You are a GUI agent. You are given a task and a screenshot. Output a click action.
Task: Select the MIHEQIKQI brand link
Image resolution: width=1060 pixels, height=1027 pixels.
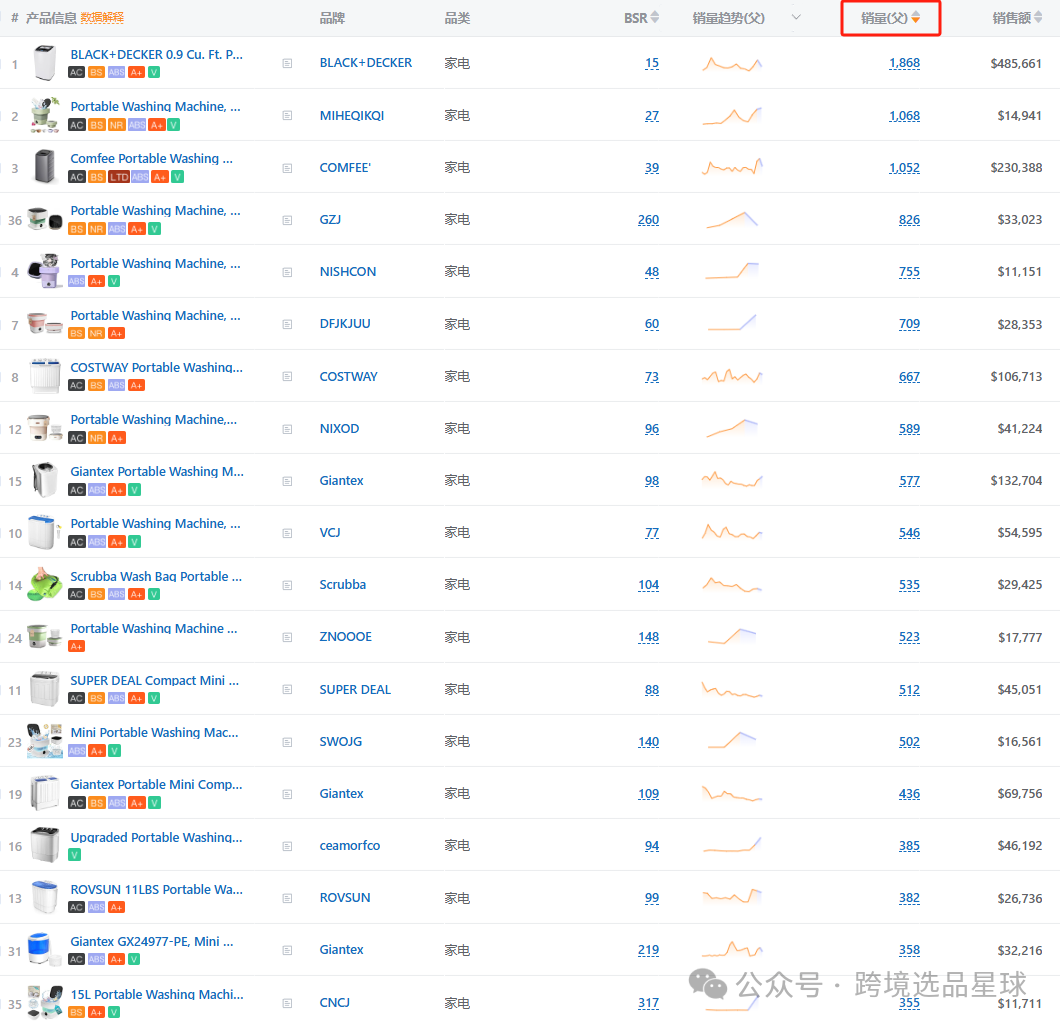tap(352, 116)
